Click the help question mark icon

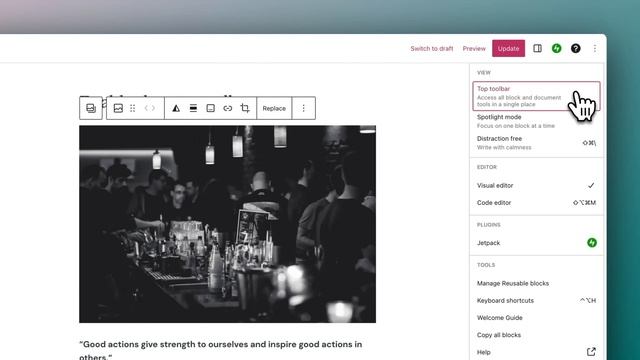576,49
